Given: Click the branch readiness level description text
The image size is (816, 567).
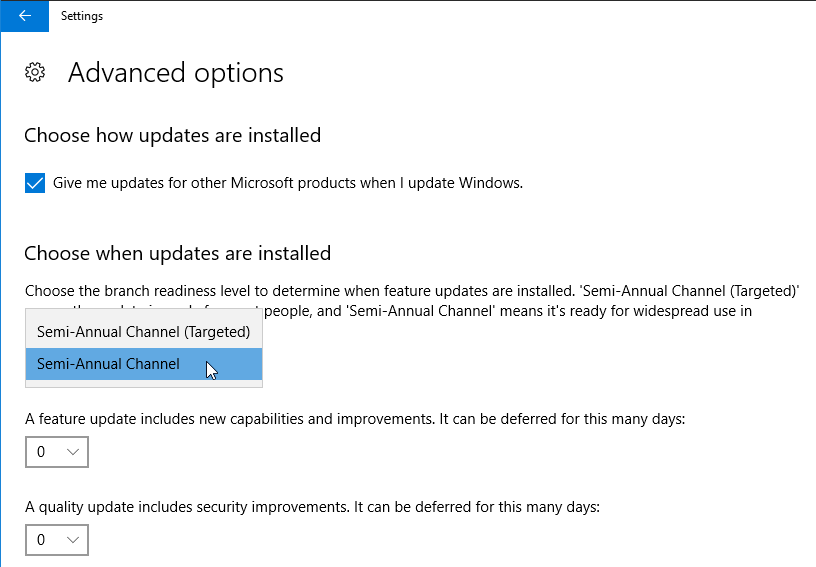Looking at the screenshot, I should (x=412, y=301).
